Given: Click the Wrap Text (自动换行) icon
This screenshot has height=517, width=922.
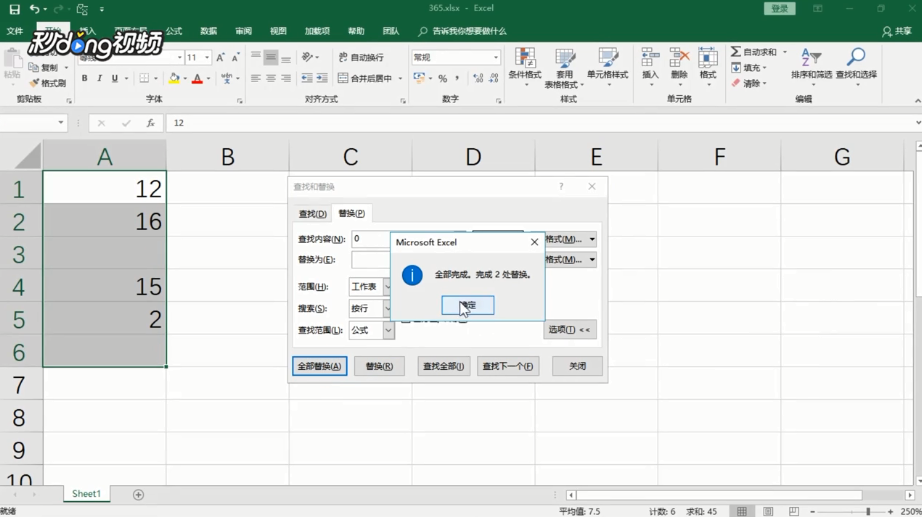Looking at the screenshot, I should [343, 57].
